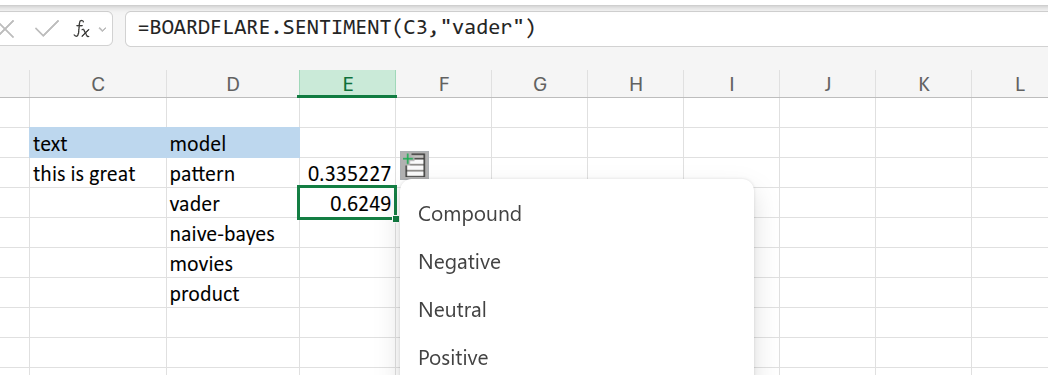1048x375 pixels.
Task: Click the Insert Data field icon
Action: click(x=414, y=166)
